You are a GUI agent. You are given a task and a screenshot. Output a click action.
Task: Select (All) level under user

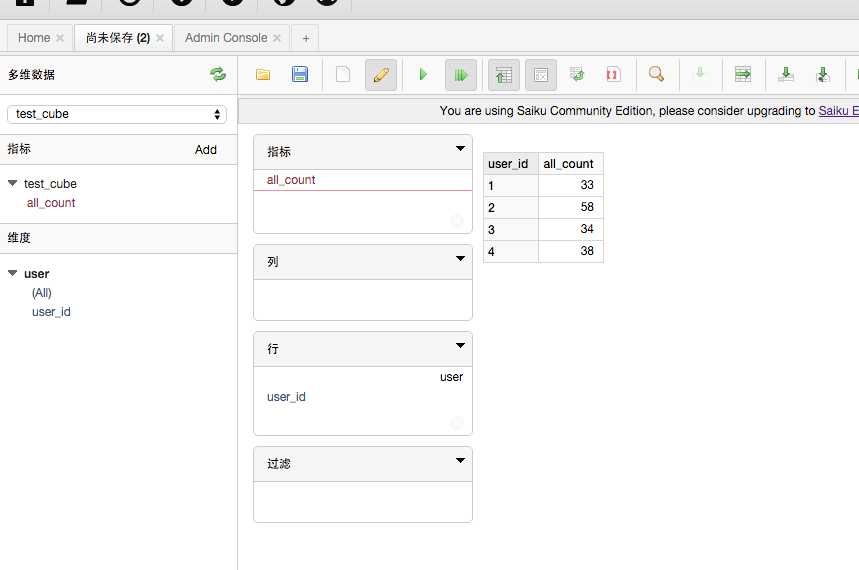coord(42,293)
